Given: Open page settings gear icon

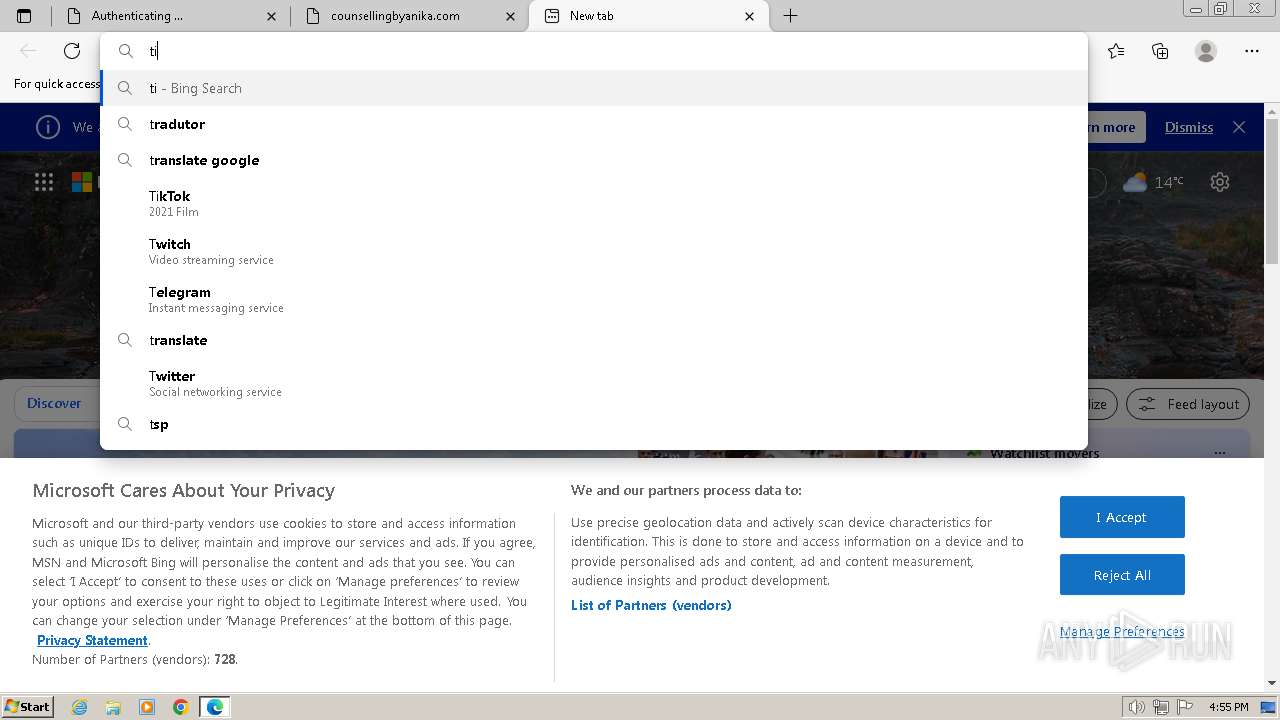Looking at the screenshot, I should 1220,182.
